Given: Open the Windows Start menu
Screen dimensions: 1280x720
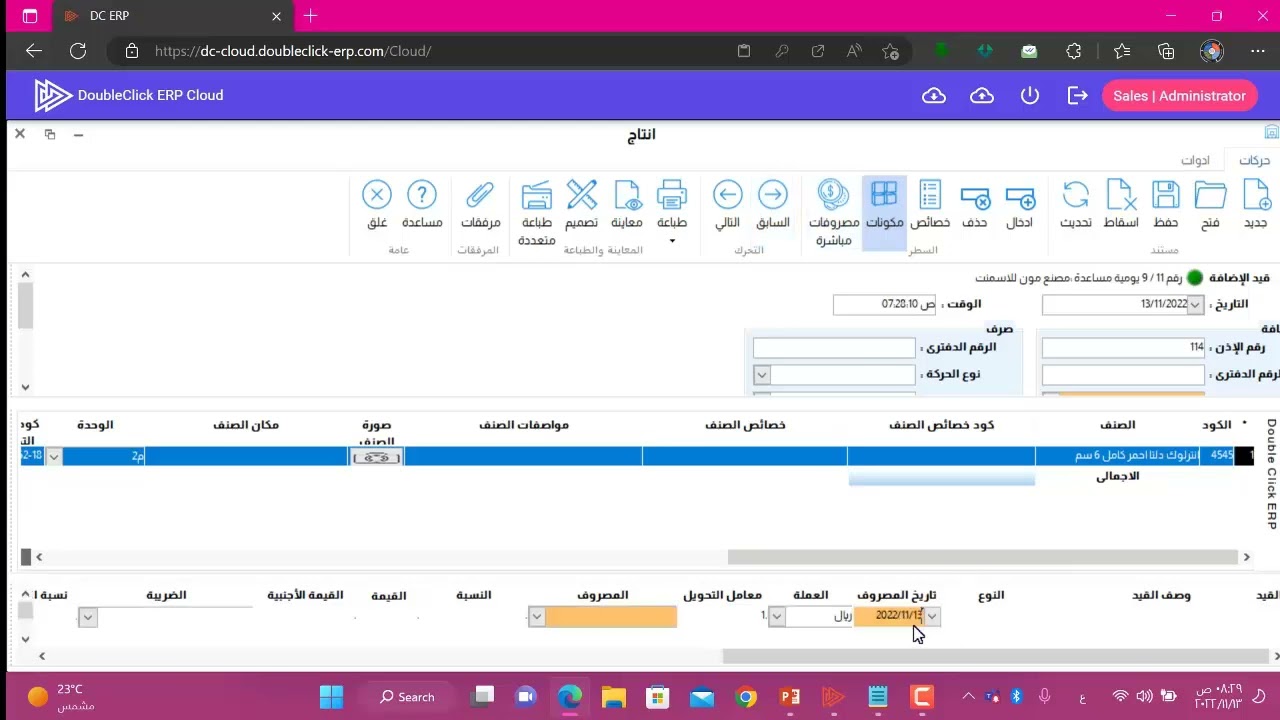Looking at the screenshot, I should click(x=331, y=697).
